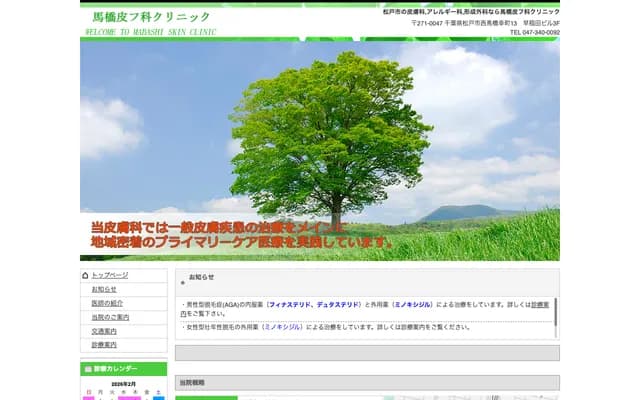Go to 当院のご案内 page
This screenshot has height=400, width=640.
coord(110,317)
